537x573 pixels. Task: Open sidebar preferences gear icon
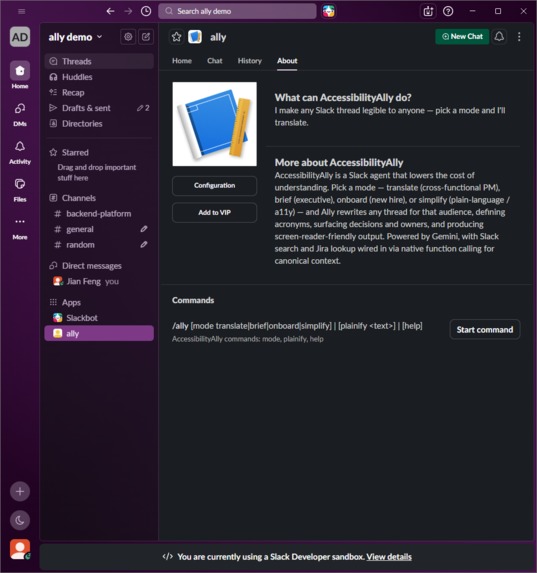pos(128,37)
